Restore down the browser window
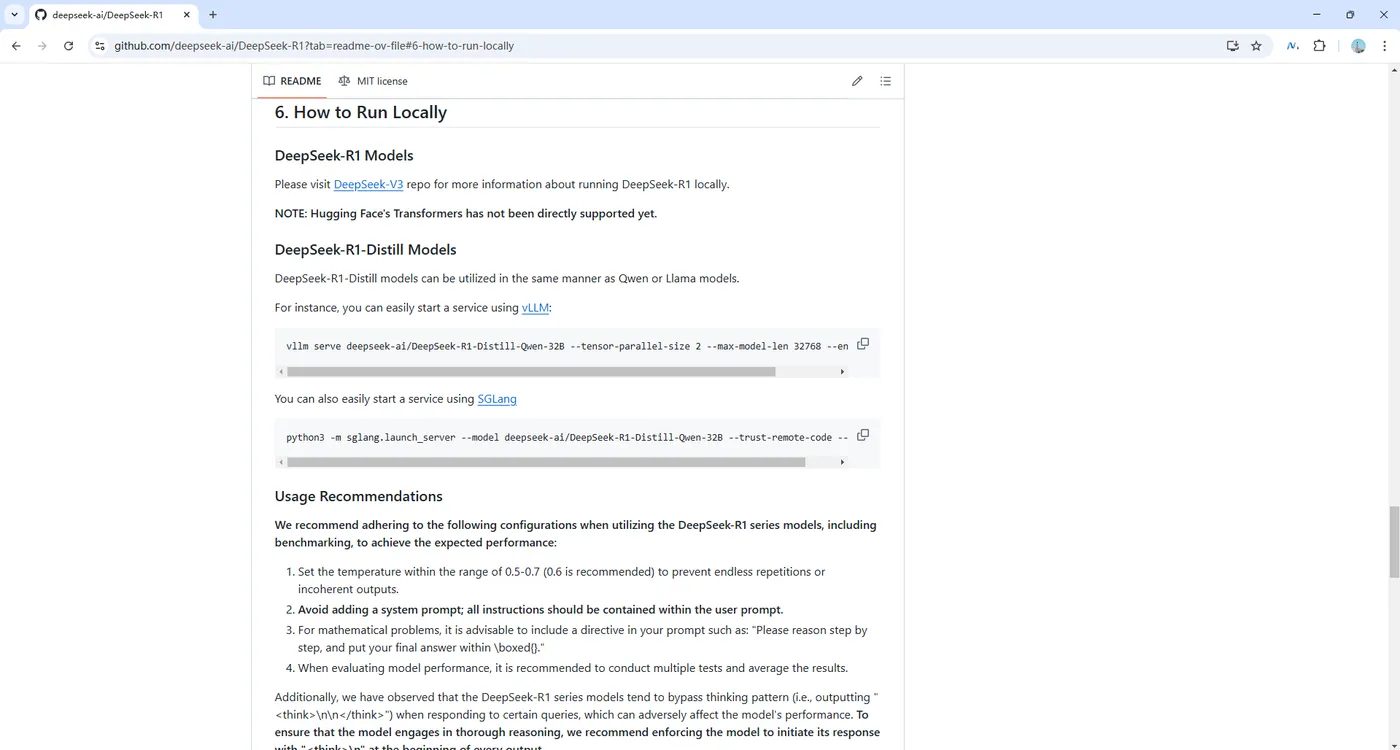Viewport: 1400px width, 750px height. click(1350, 15)
